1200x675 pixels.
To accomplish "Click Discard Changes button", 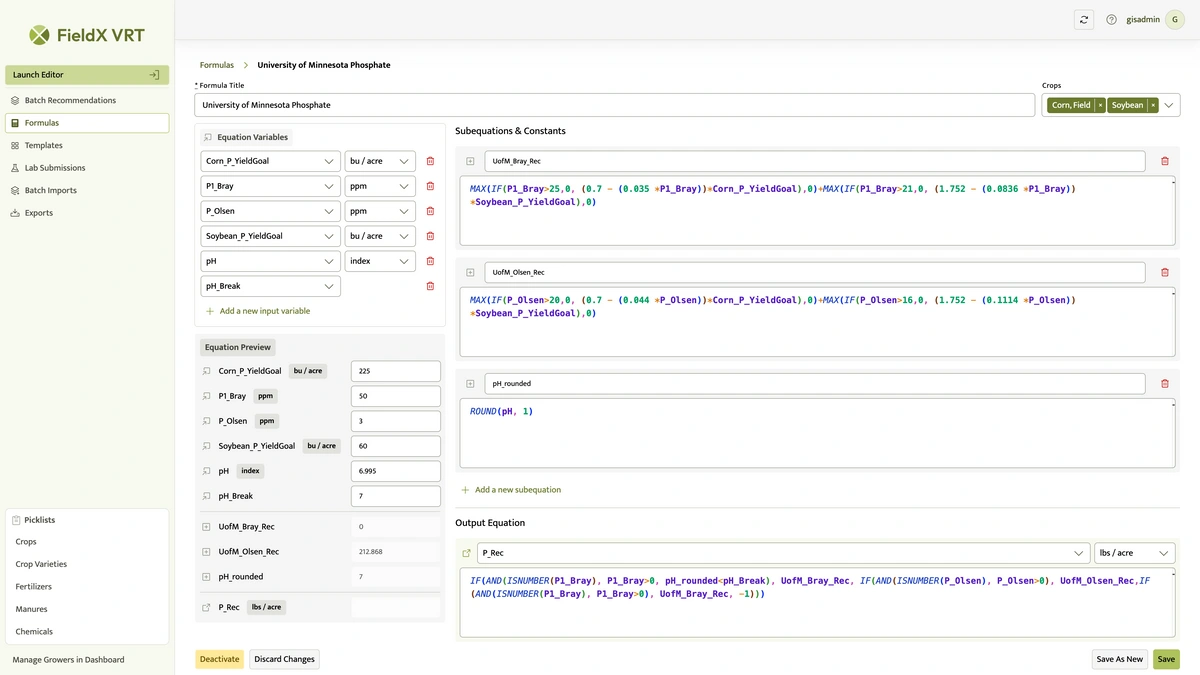I will 284,659.
